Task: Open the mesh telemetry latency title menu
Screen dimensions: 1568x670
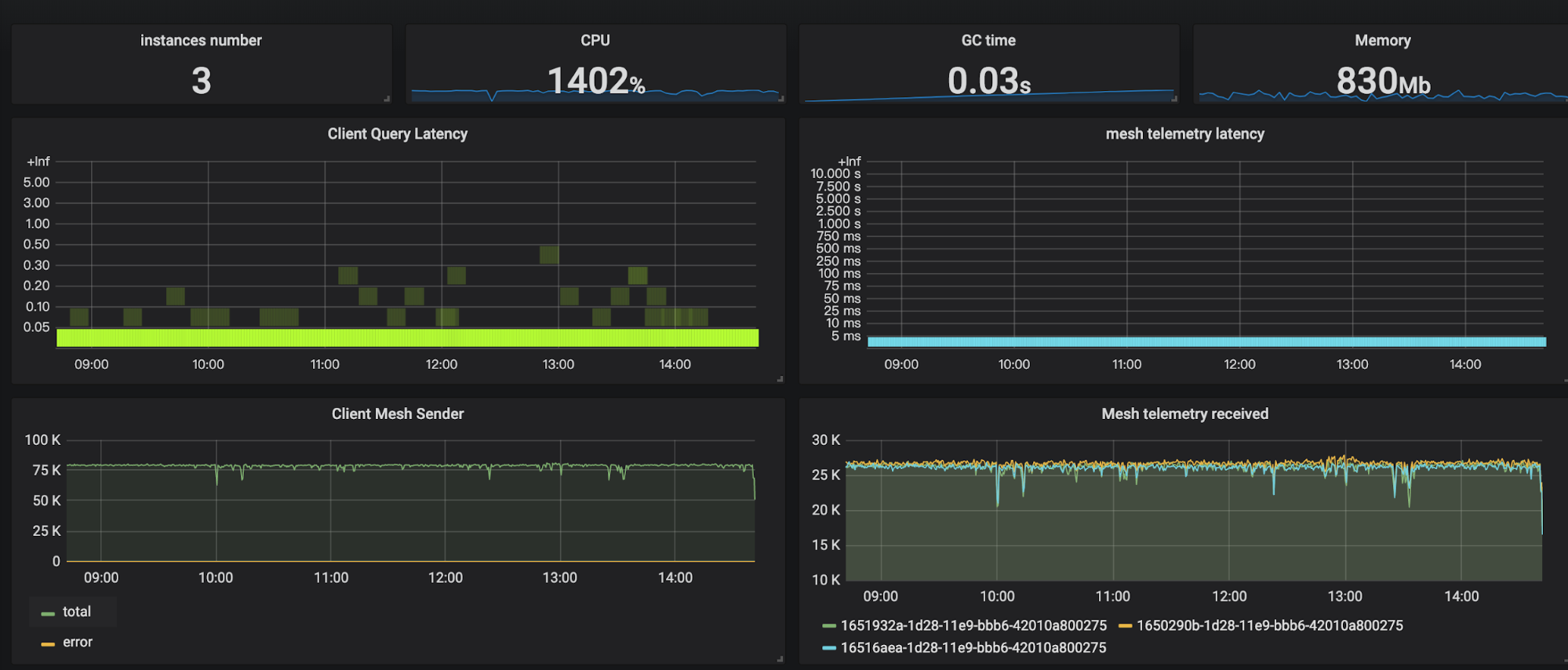Action: [x=1184, y=134]
